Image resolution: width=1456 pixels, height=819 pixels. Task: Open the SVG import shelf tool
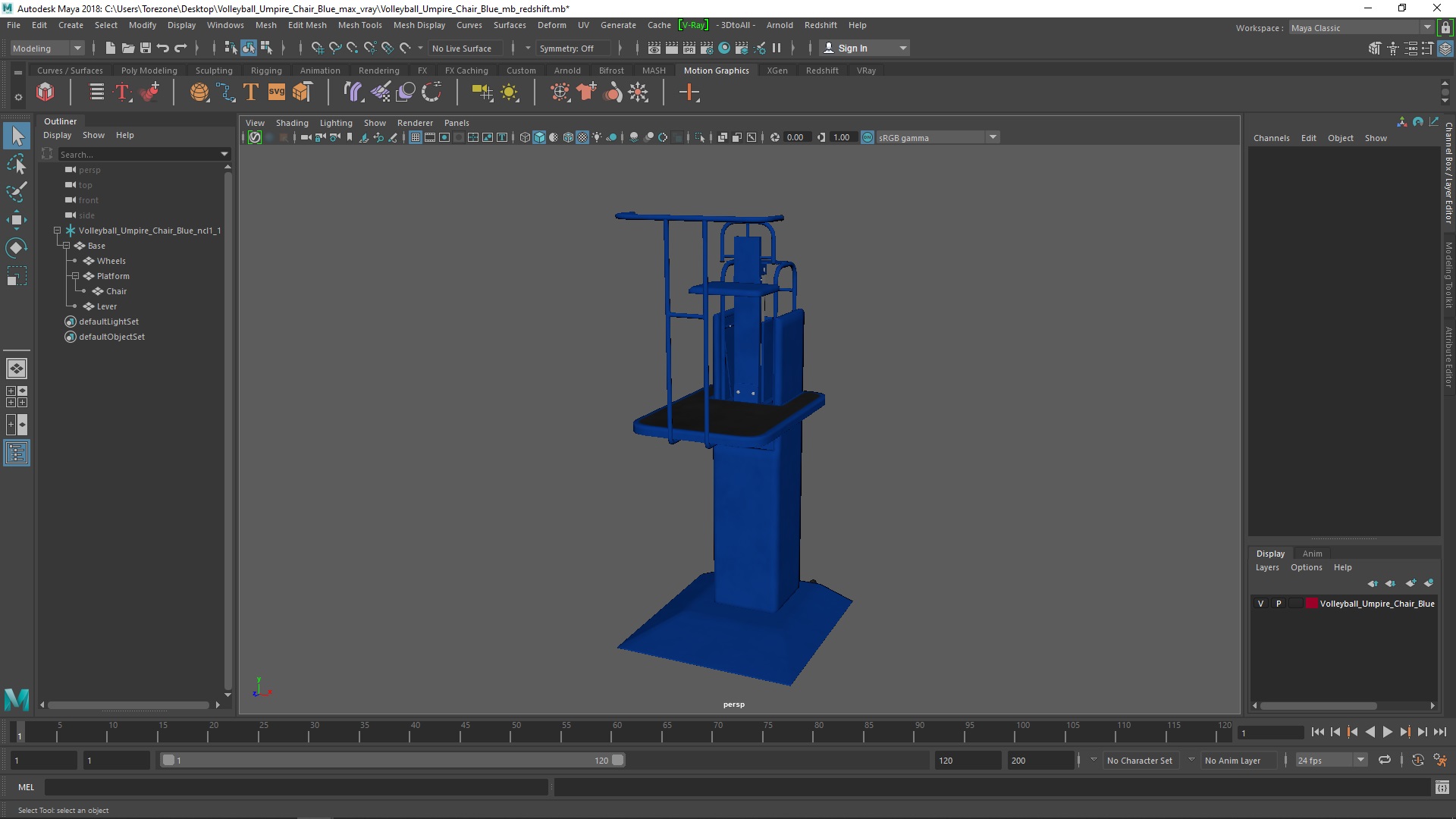(277, 93)
